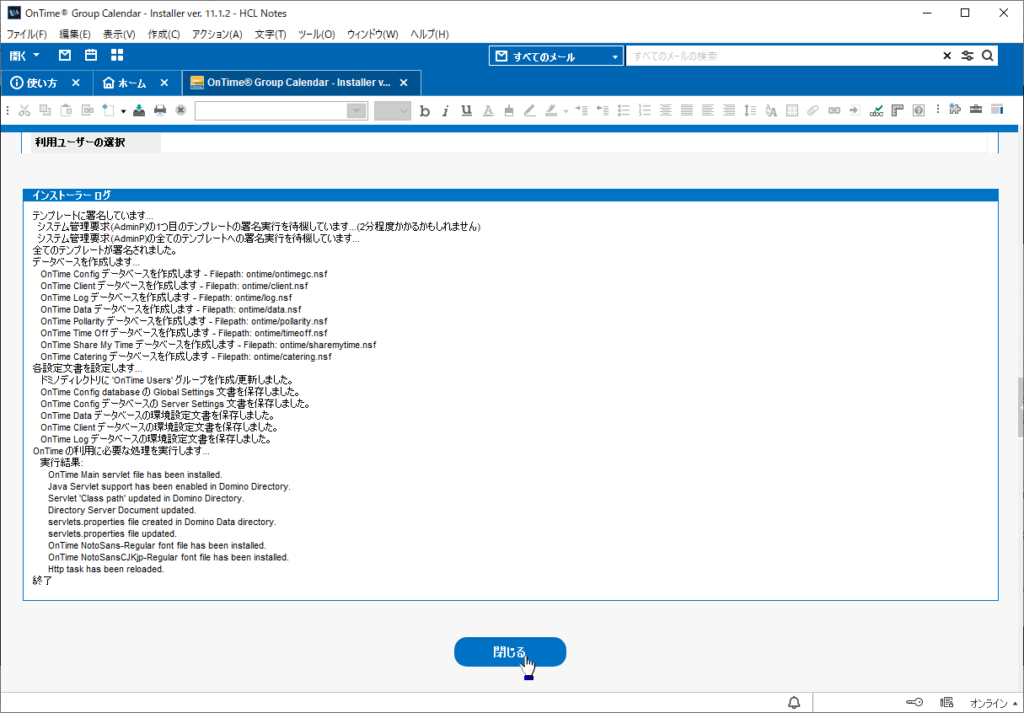Close the ホーム tab
1024x713 pixels.
[x=165, y=83]
